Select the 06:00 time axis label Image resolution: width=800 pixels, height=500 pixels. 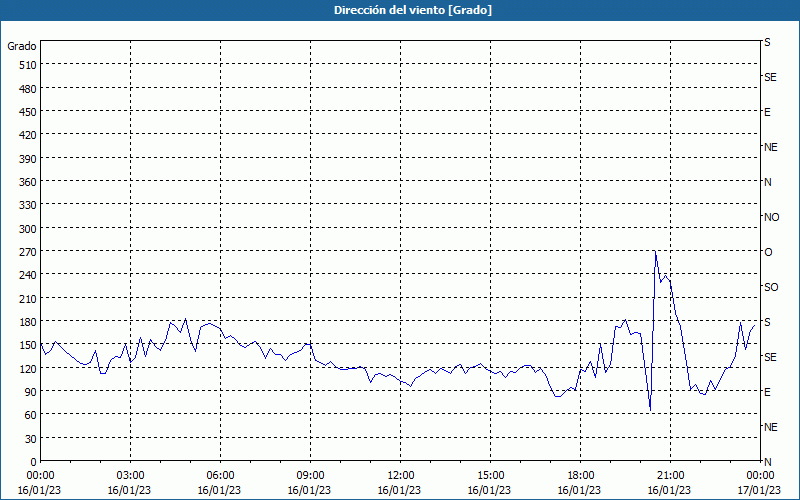pyautogui.click(x=220, y=476)
